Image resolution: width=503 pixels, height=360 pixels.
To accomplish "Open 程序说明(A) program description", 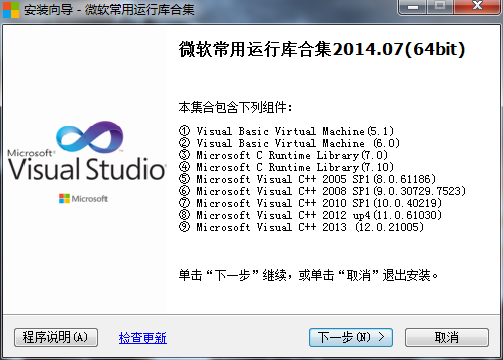I will click(x=56, y=337).
